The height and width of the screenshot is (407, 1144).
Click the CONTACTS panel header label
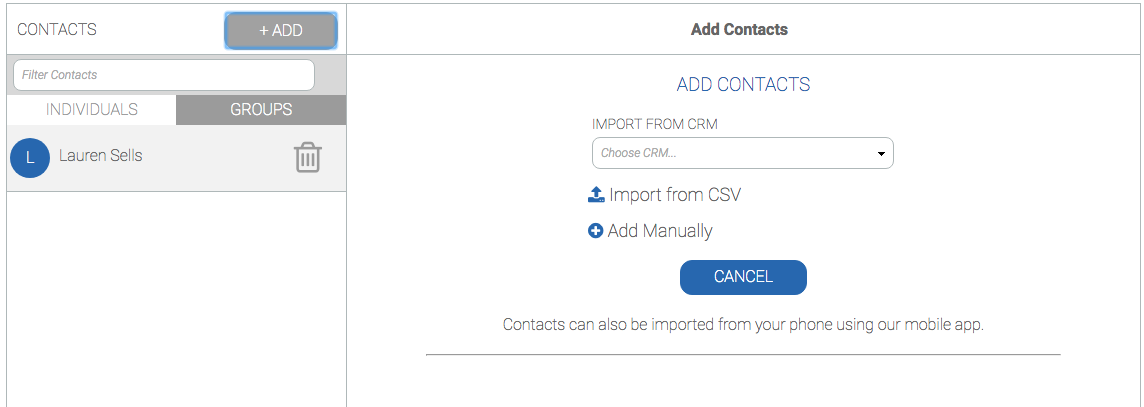[57, 30]
